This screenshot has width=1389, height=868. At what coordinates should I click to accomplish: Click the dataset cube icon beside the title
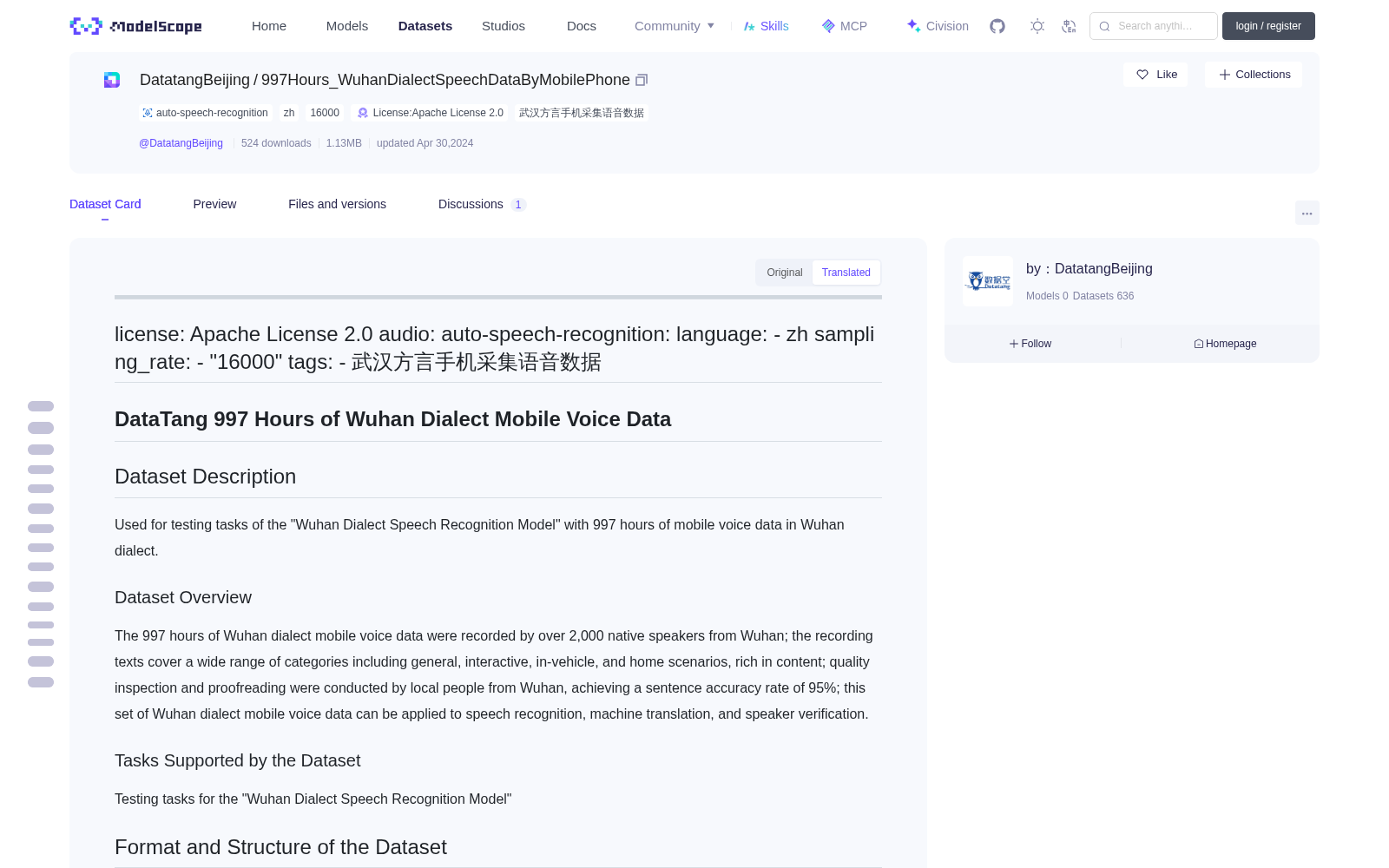(112, 80)
